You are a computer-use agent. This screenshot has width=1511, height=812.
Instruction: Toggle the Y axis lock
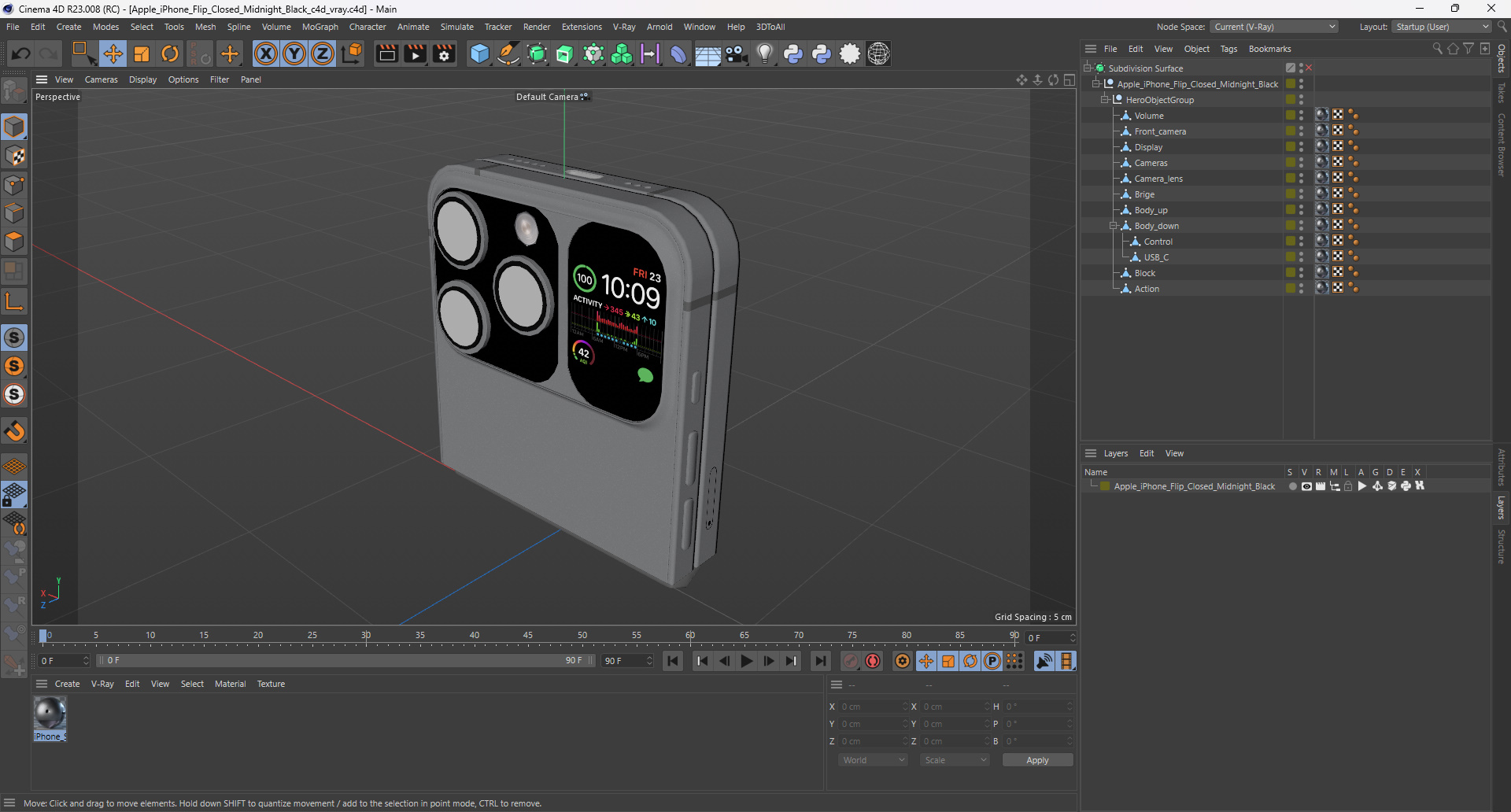(x=294, y=54)
